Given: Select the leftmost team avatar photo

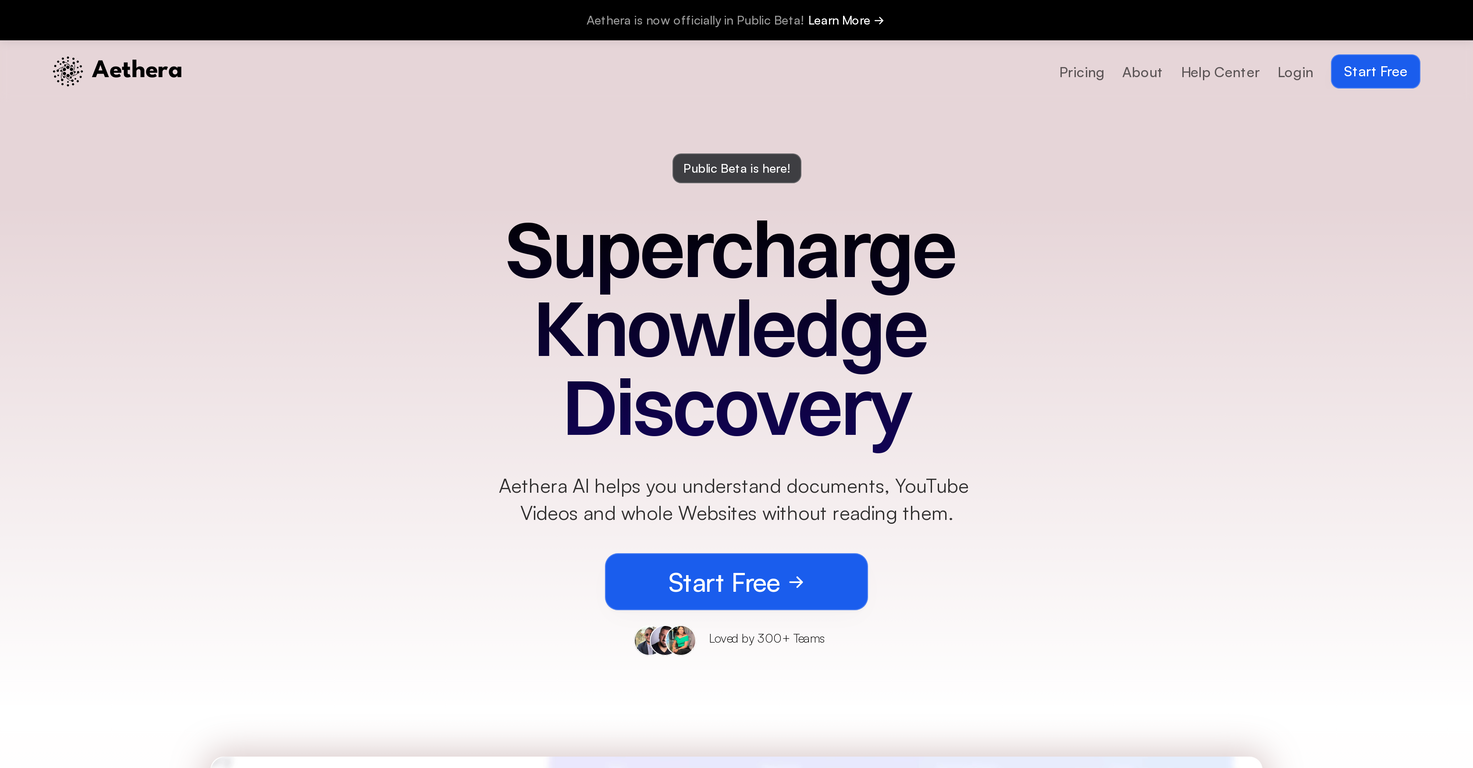Looking at the screenshot, I should coord(645,640).
